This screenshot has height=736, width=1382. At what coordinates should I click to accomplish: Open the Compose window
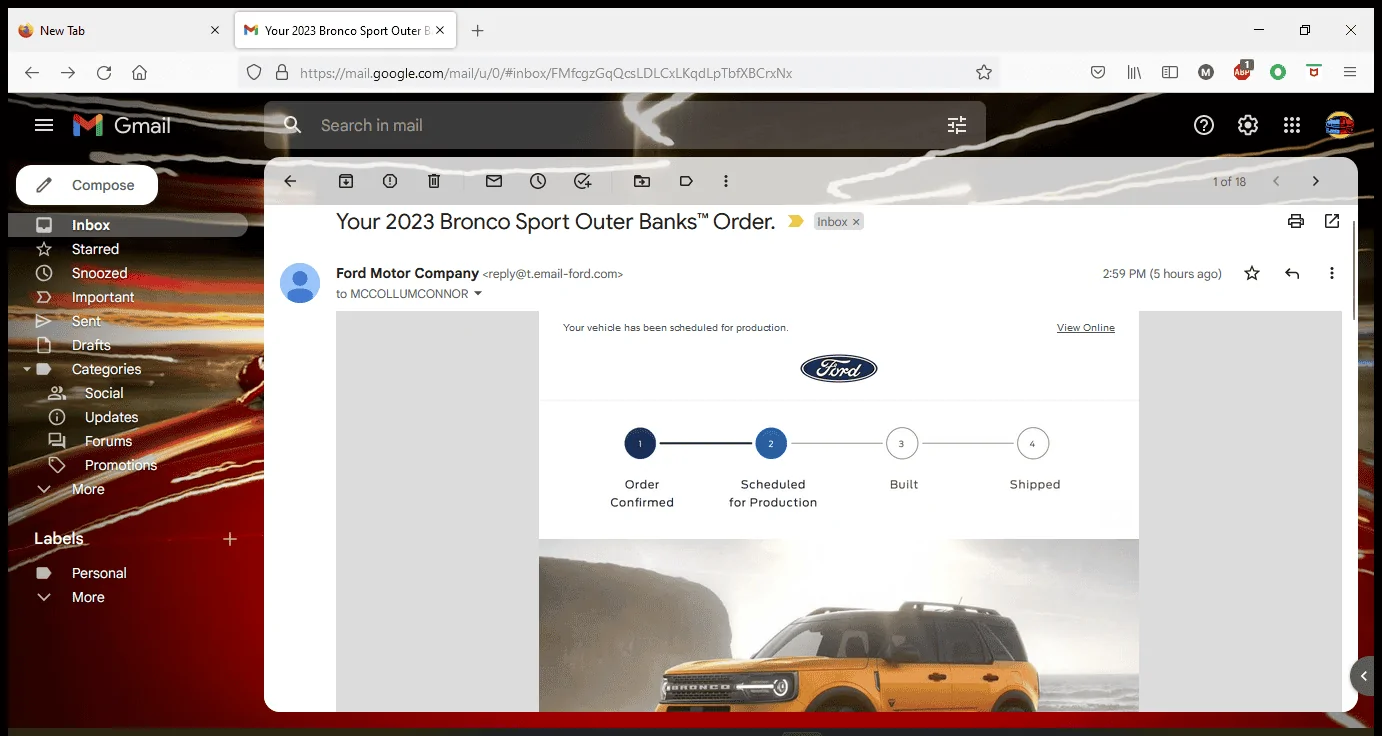tap(86, 184)
